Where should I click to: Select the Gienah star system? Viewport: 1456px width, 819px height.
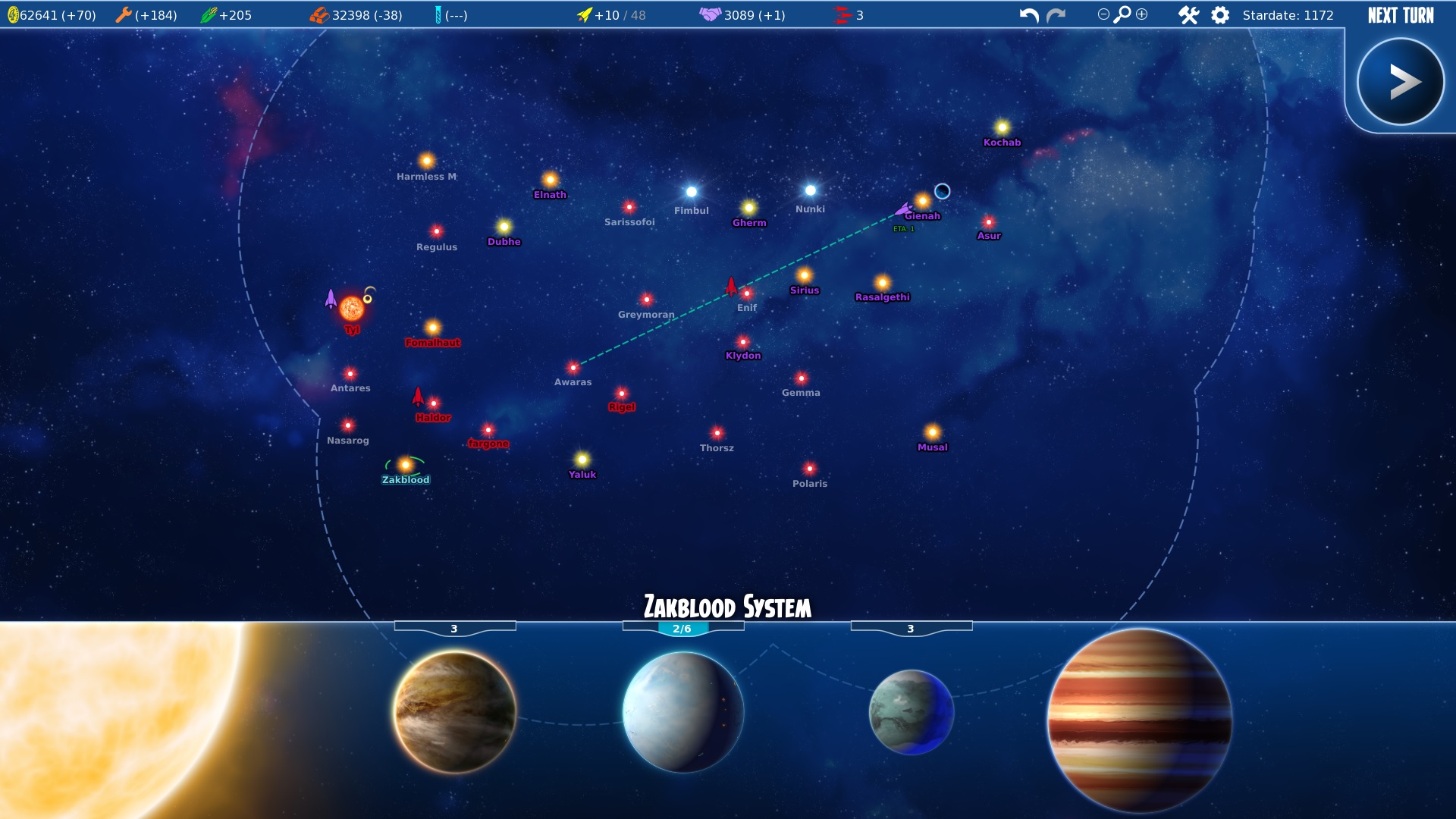click(922, 201)
